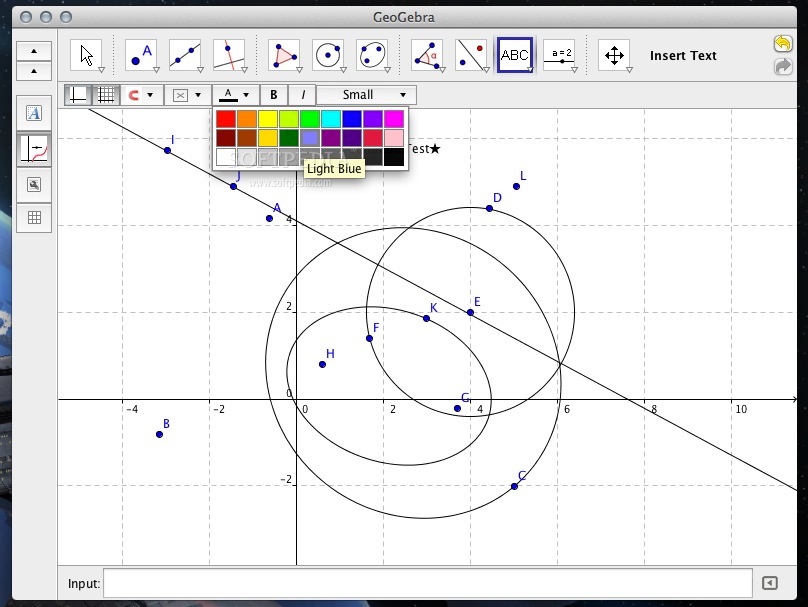Select the Move Graphics View tool
The width and height of the screenshot is (808, 607).
tap(613, 55)
